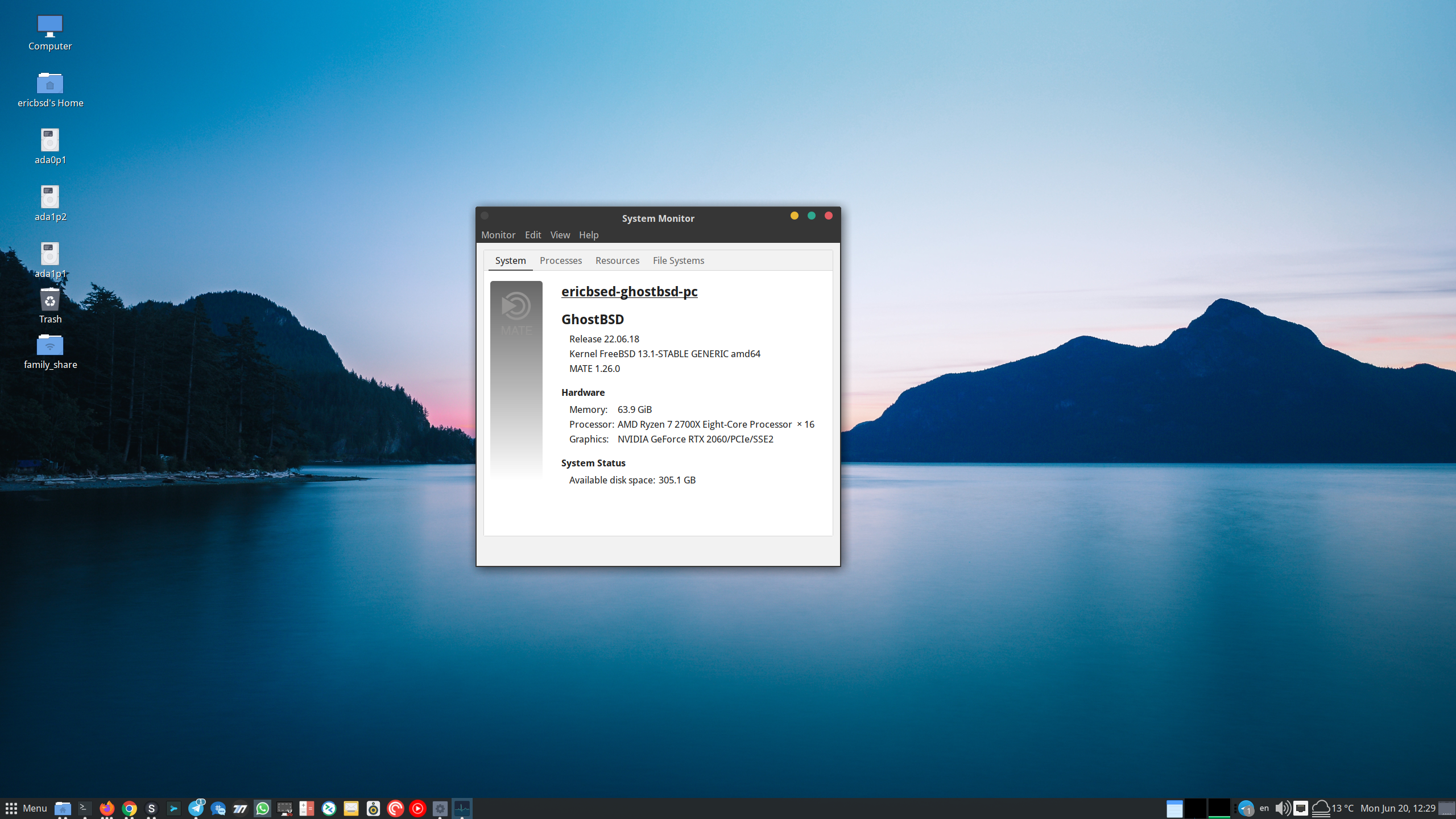Open Telegram from the taskbar launcher
This screenshot has width=1456, height=819.
[x=196, y=808]
